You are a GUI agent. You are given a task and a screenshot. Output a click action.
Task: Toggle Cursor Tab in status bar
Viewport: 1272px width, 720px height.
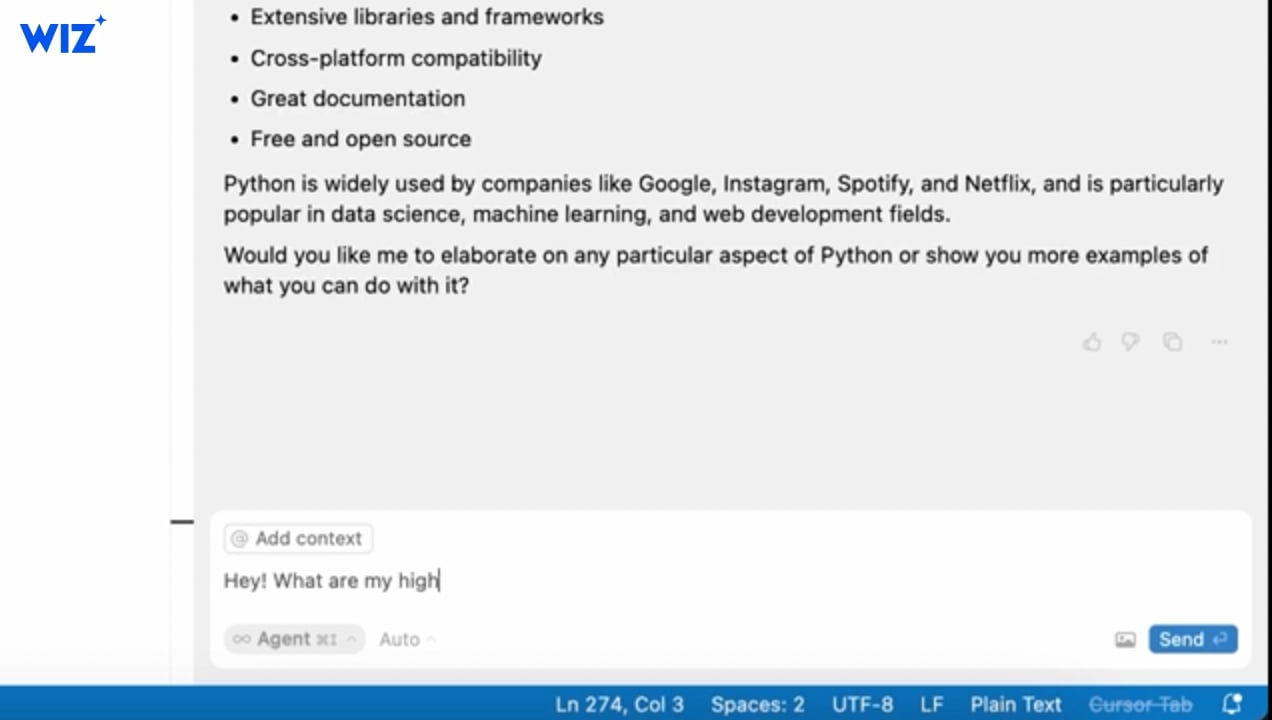coord(1140,704)
